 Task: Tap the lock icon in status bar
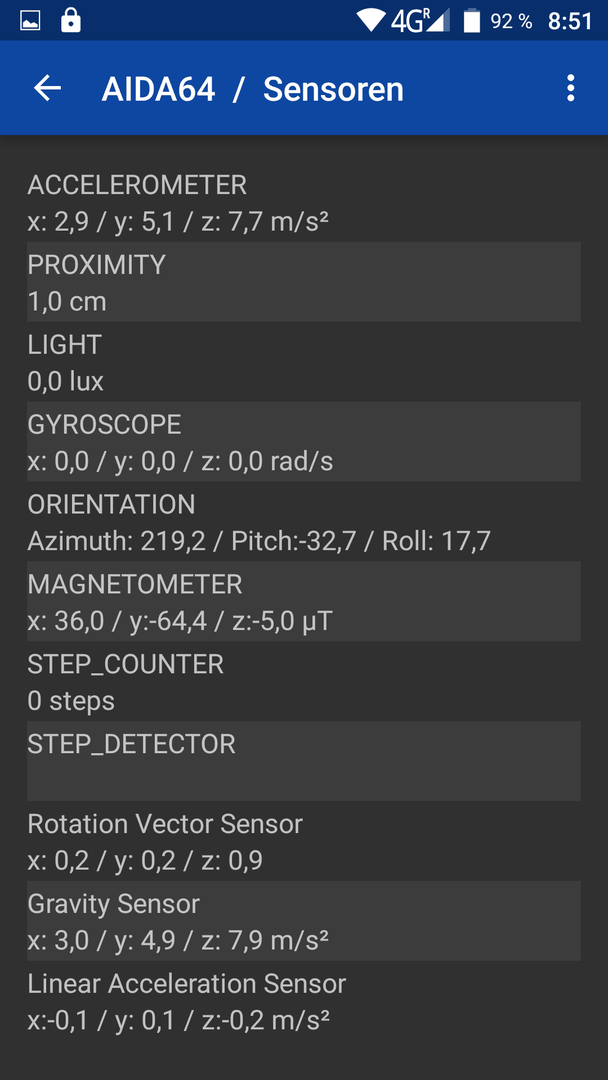tap(70, 21)
